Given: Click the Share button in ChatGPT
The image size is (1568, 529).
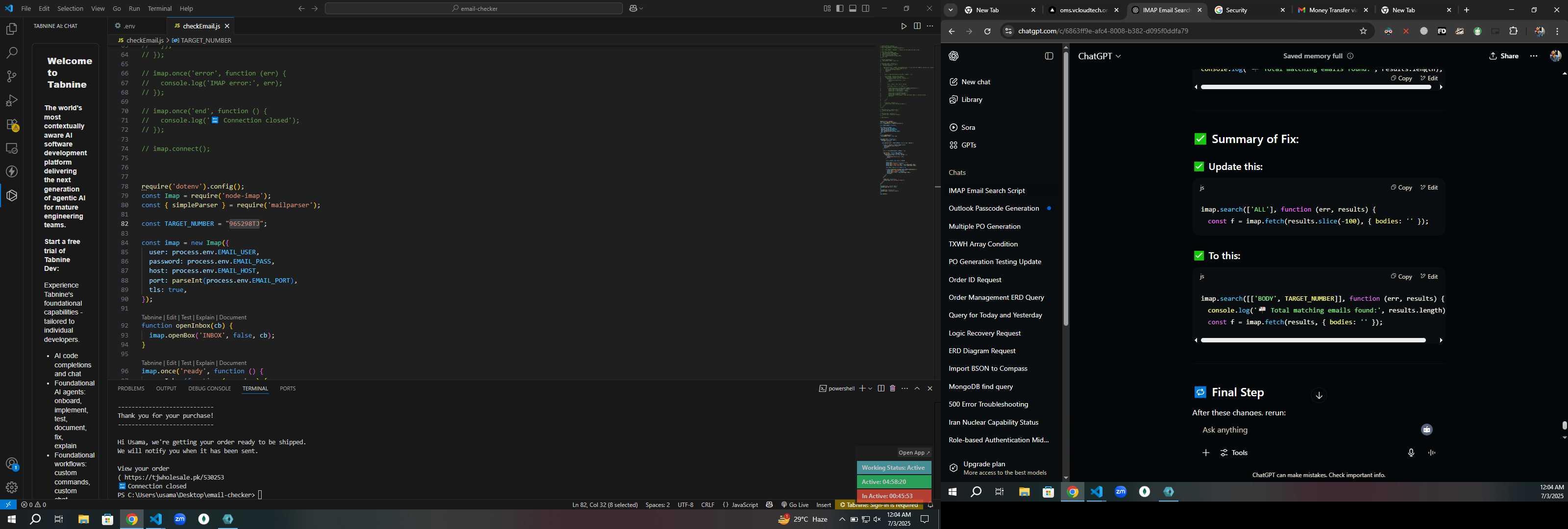Looking at the screenshot, I should point(1503,56).
